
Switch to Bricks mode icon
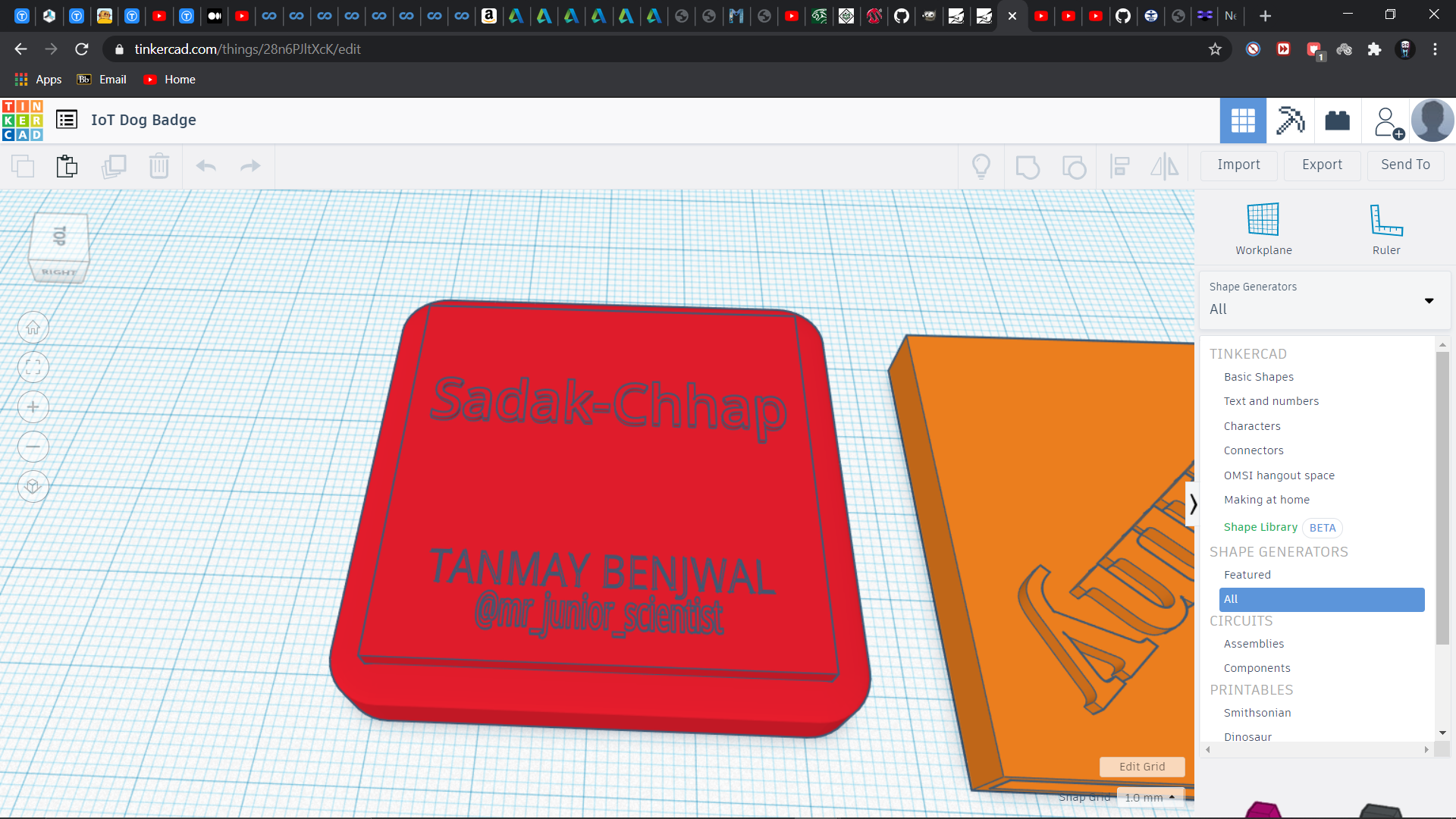(x=1337, y=121)
